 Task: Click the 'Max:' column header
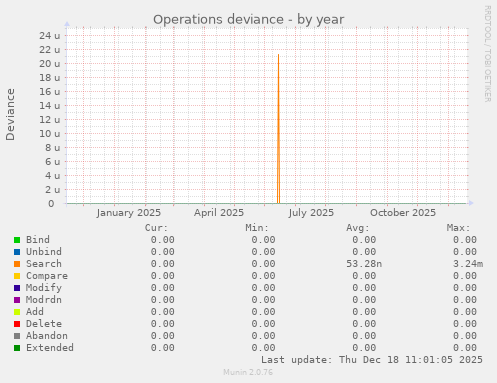coord(458,228)
